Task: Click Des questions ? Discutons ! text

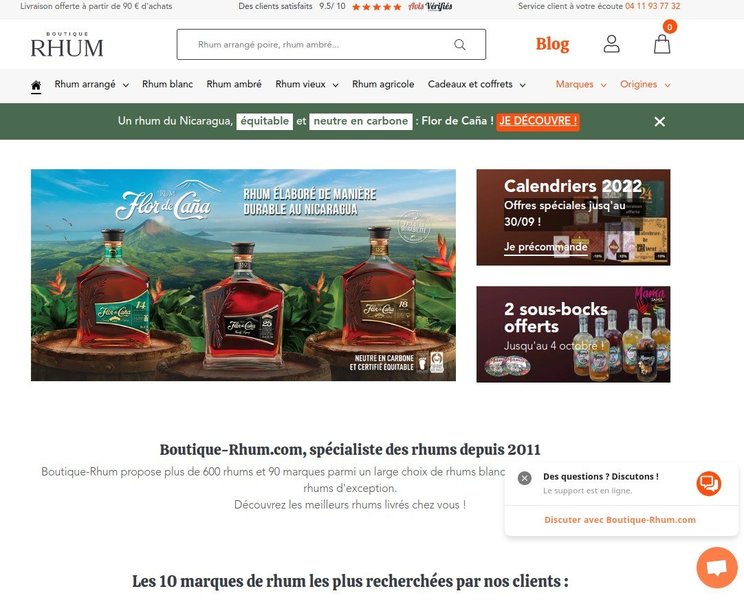Action: (601, 477)
